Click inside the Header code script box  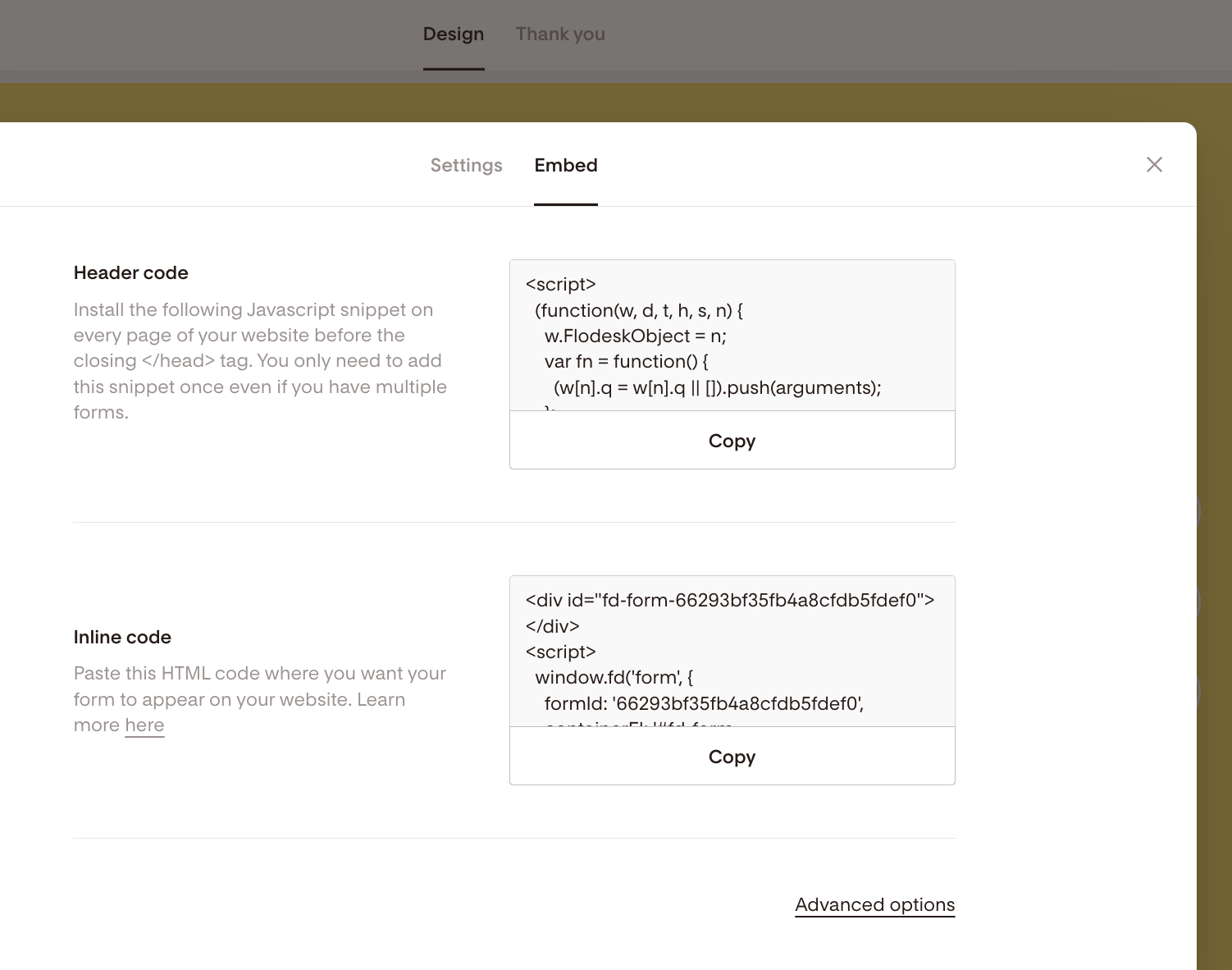click(732, 336)
